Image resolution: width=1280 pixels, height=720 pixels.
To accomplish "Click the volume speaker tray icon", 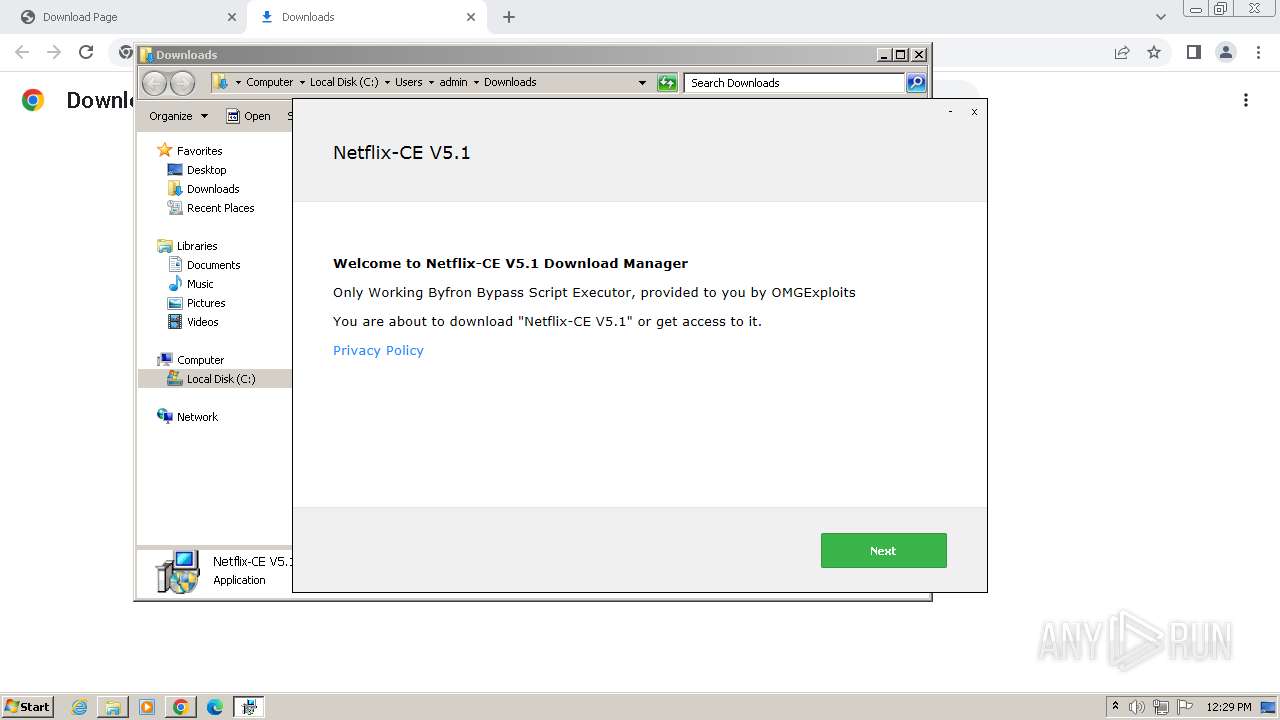I will (1137, 707).
